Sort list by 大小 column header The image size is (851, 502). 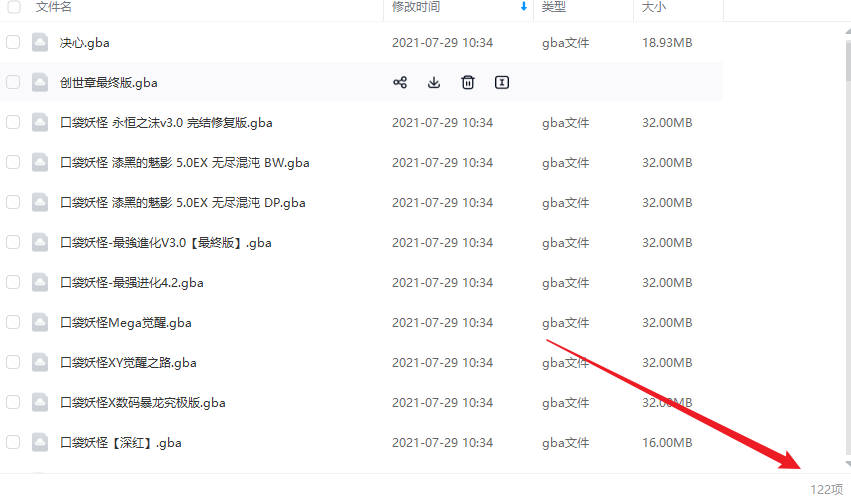653,7
